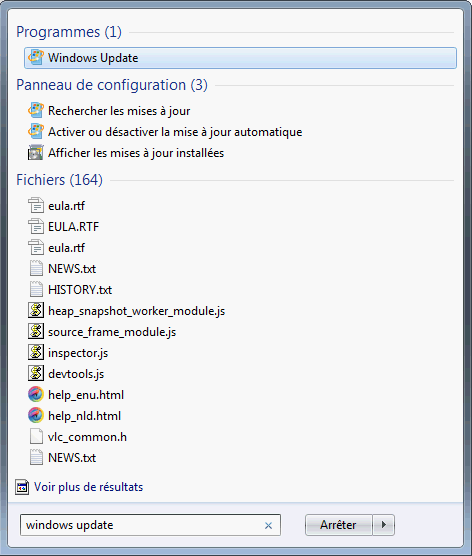Click icon beside Activer ou désactiver la mise à jour
This screenshot has height=556, width=472.
[36, 132]
